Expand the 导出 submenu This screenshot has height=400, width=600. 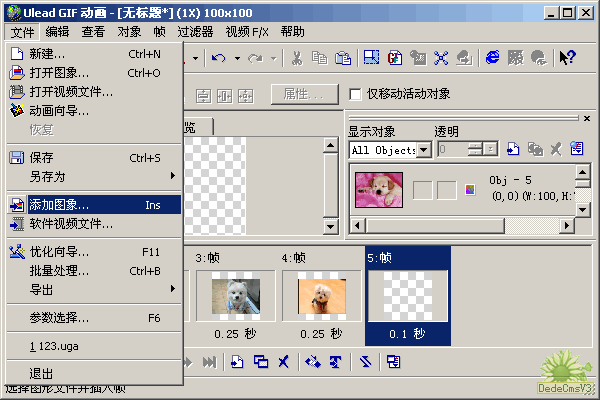[94, 289]
